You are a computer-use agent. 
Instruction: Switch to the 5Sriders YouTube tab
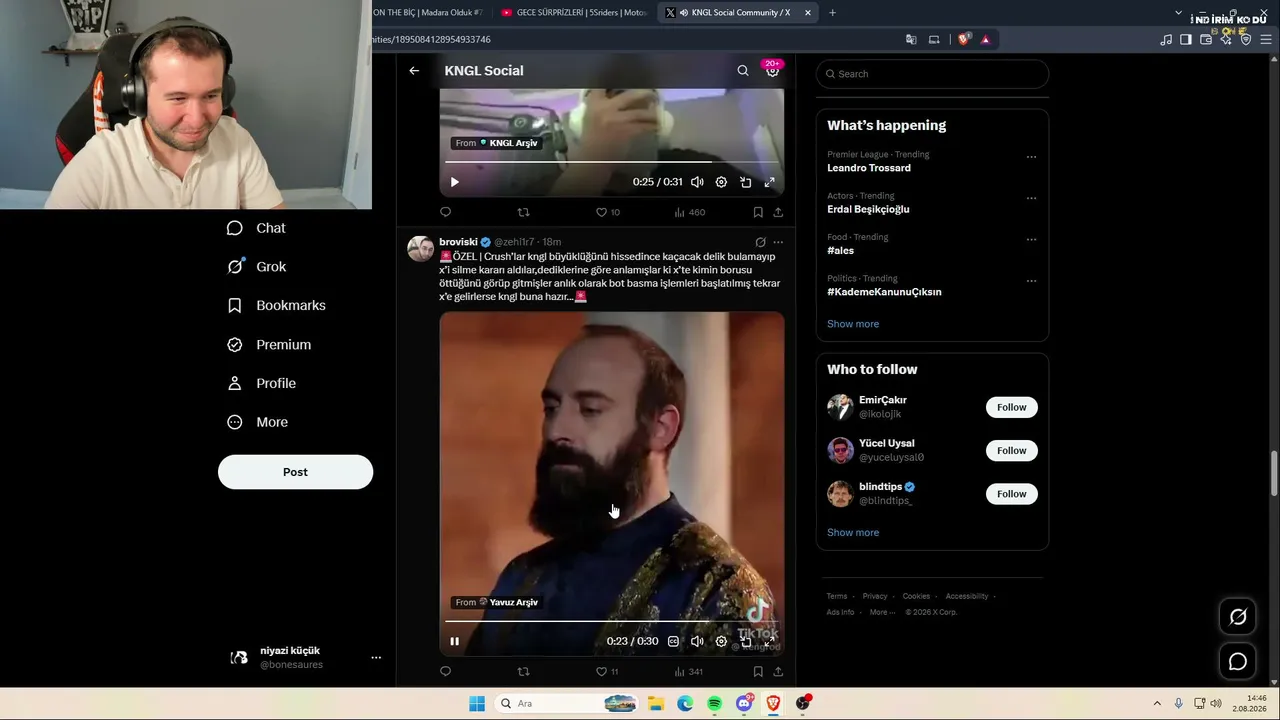point(574,13)
